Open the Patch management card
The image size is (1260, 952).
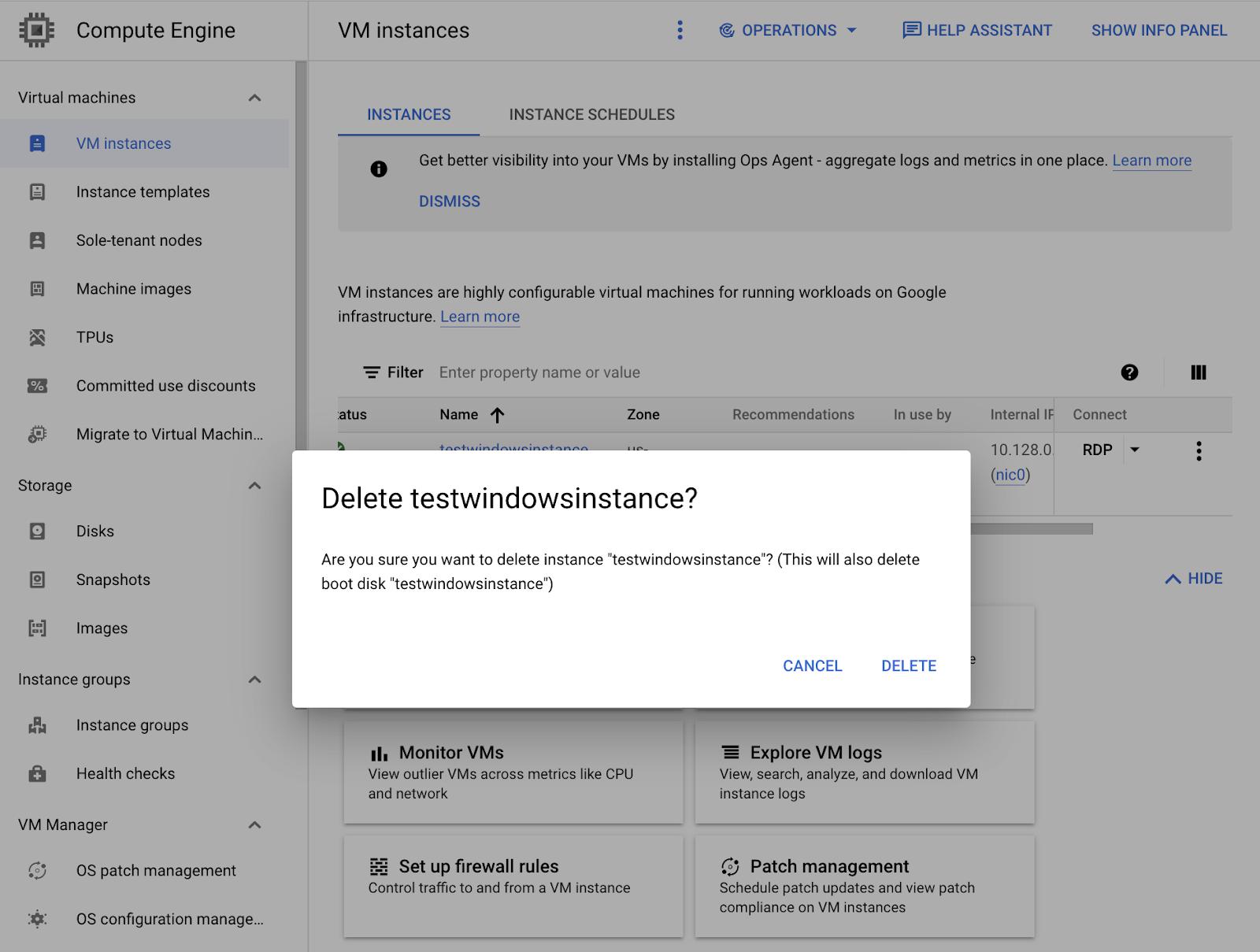coord(865,886)
